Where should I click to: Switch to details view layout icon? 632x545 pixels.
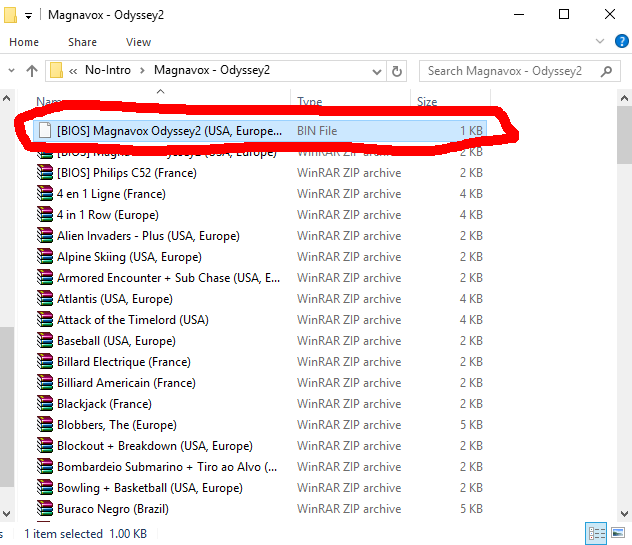tap(597, 533)
